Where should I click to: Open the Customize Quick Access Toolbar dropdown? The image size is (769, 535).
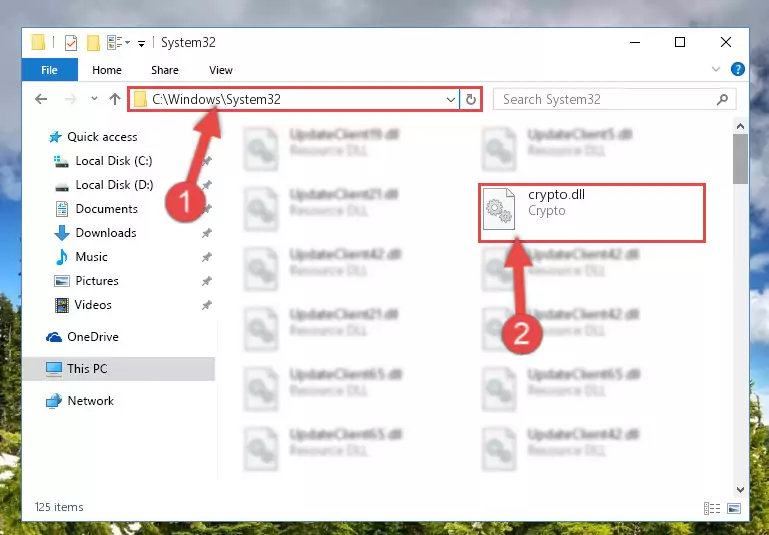[x=141, y=44]
